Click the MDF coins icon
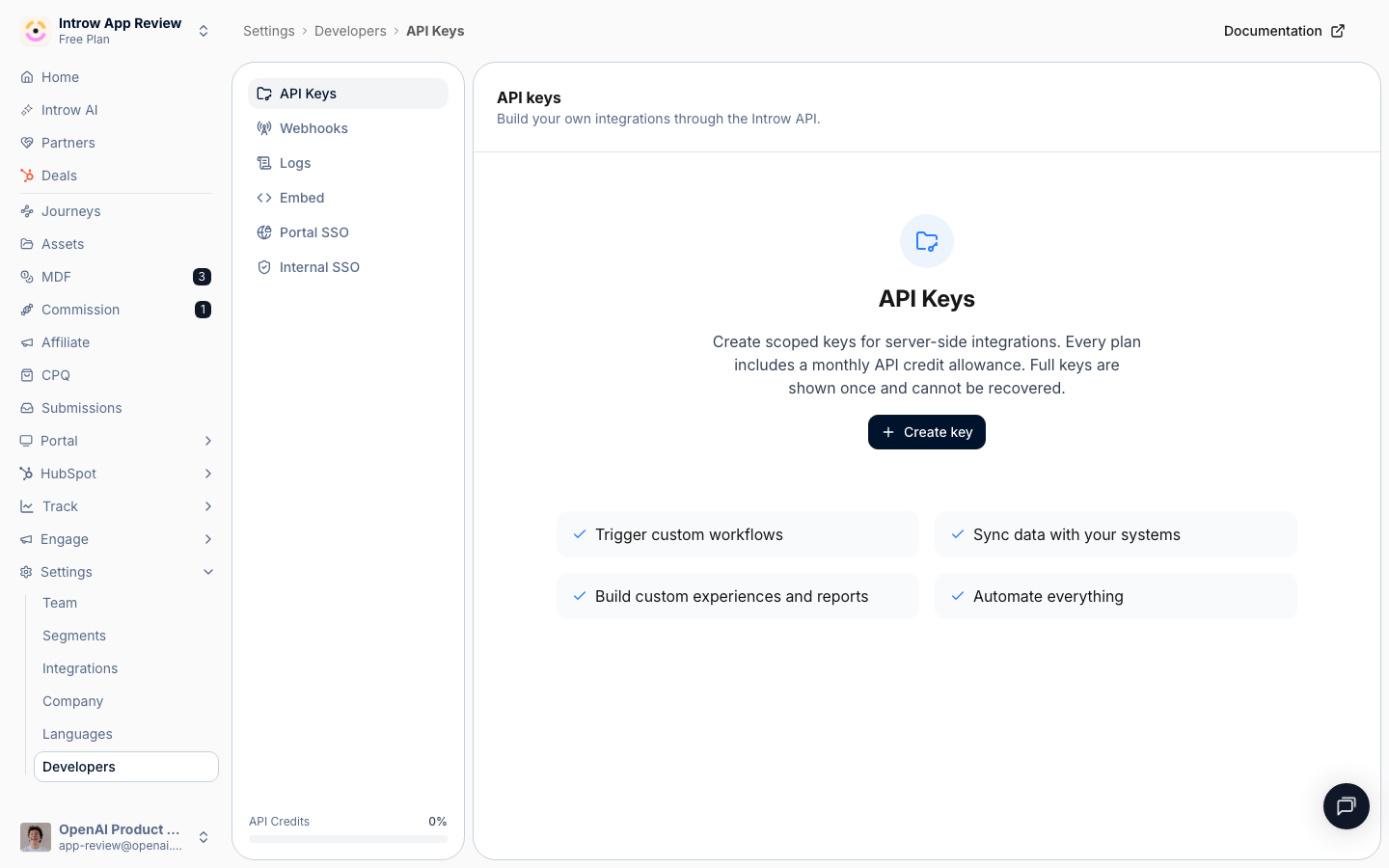 pyautogui.click(x=27, y=277)
